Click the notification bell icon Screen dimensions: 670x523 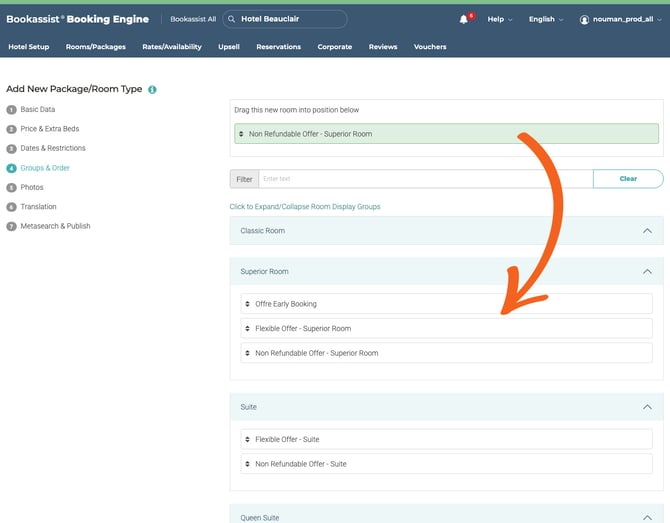464,19
